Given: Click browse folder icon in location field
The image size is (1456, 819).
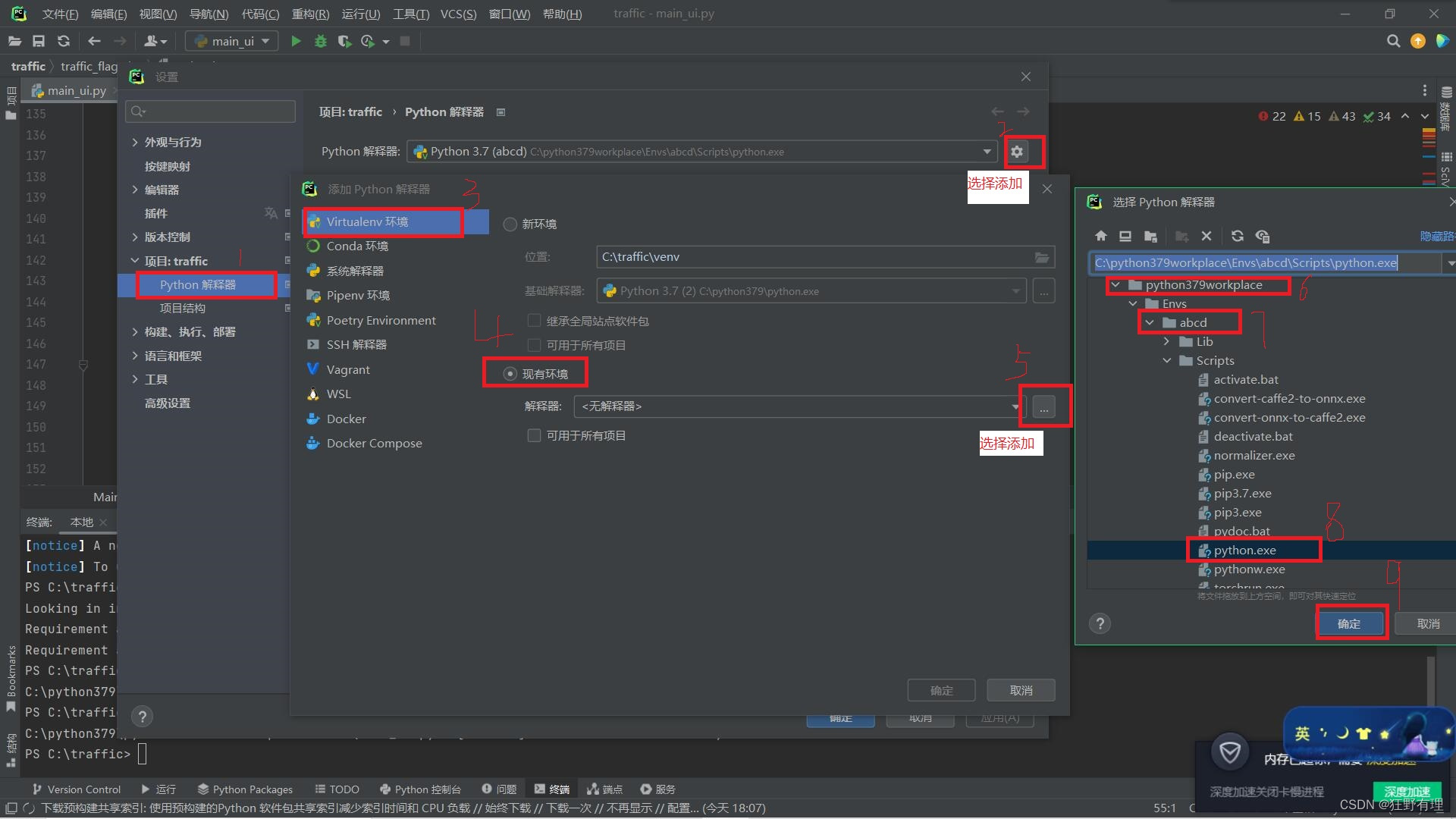Looking at the screenshot, I should tap(1042, 257).
